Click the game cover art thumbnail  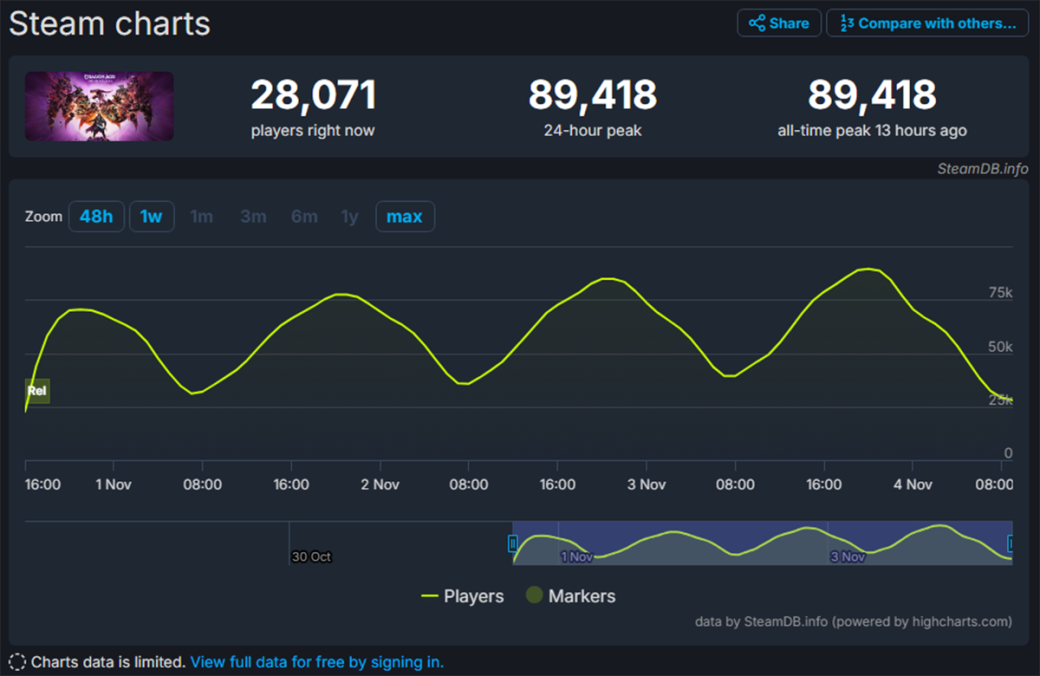99,106
